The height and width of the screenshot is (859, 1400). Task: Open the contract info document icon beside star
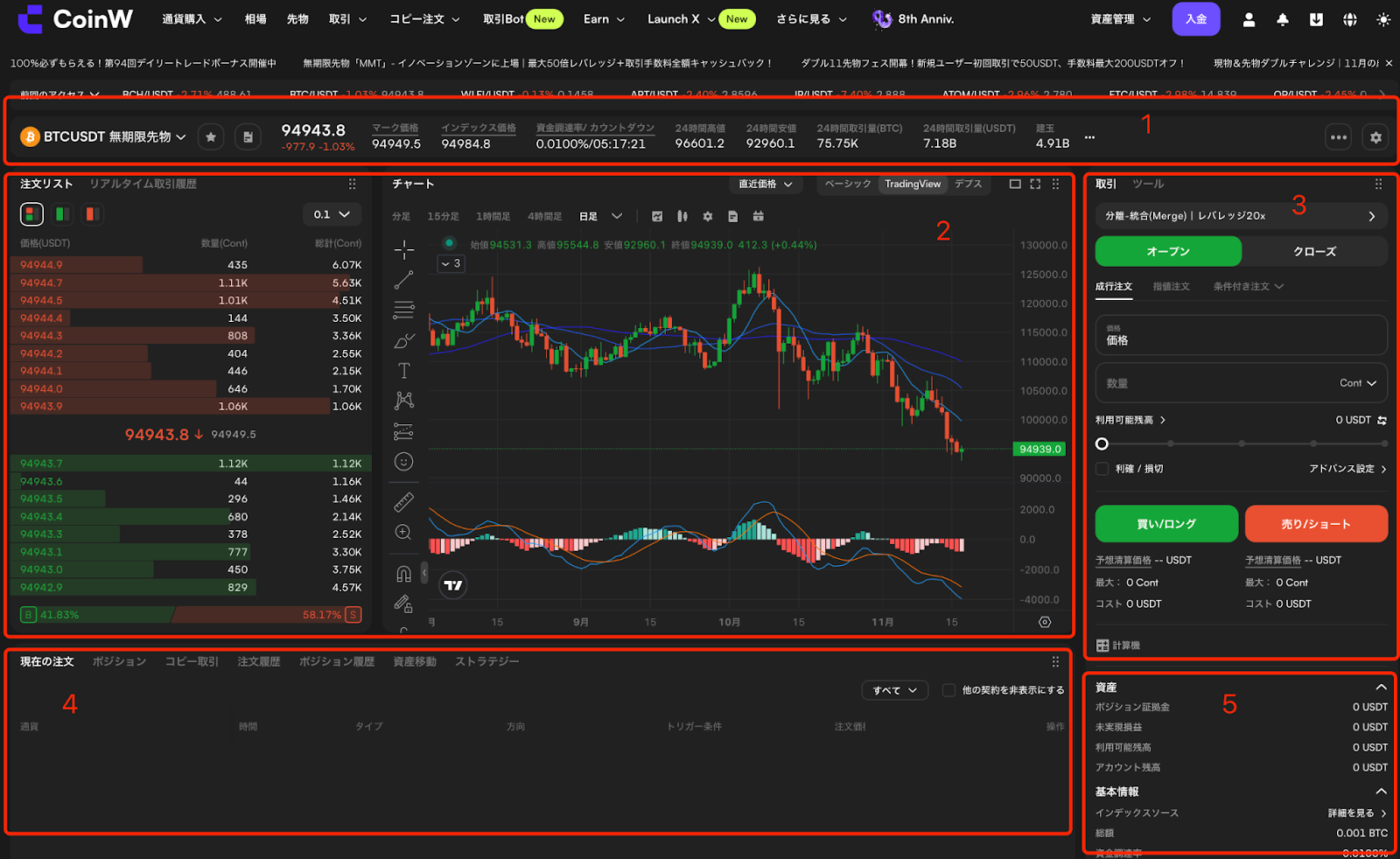click(x=248, y=137)
